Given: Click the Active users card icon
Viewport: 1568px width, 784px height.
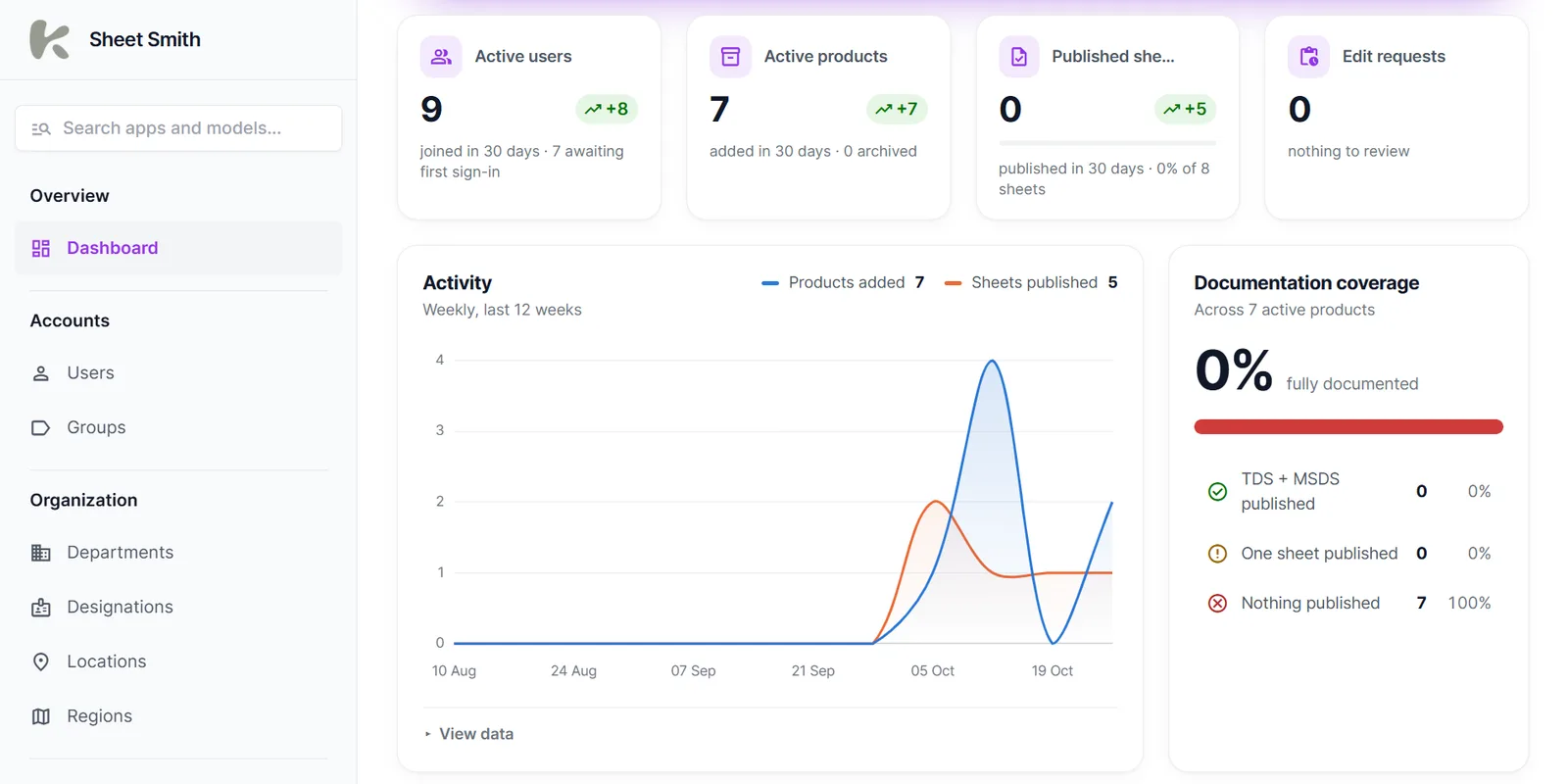Looking at the screenshot, I should (441, 57).
